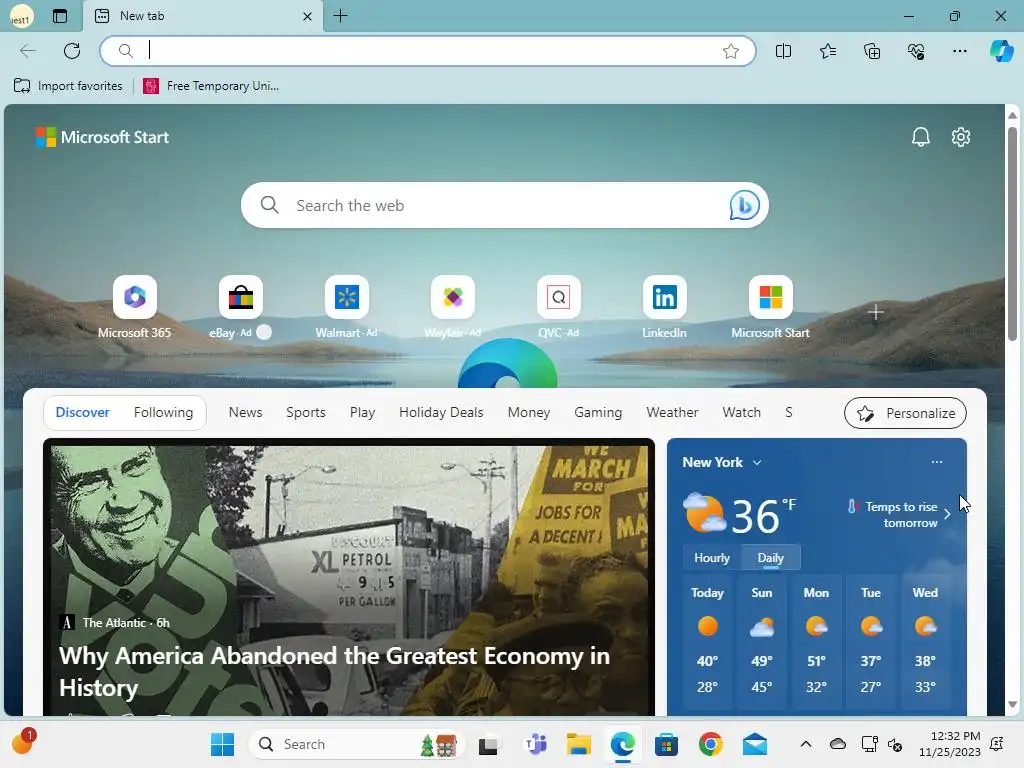Switch to the Following tab
Screen dimensions: 1024x768
point(163,413)
